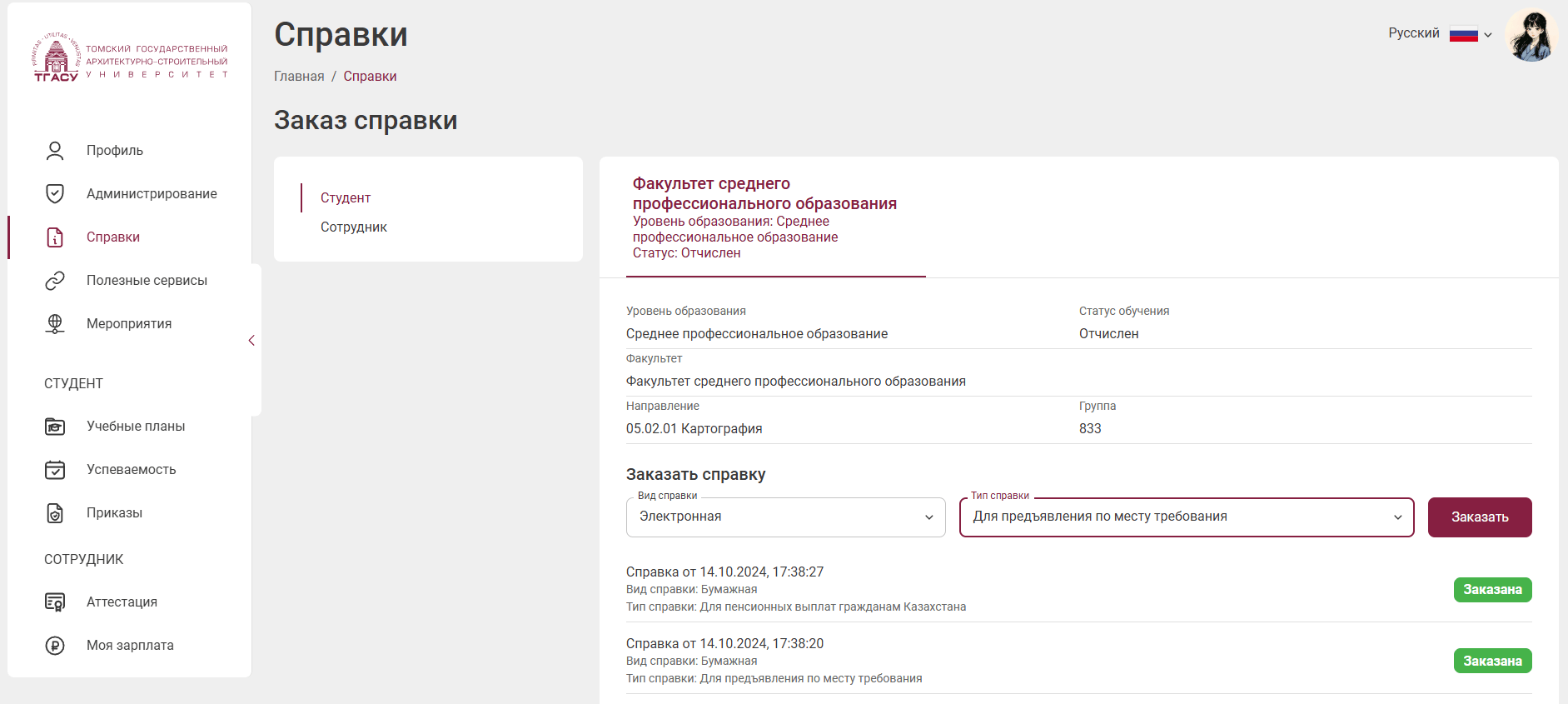This screenshot has height=704, width=1568.
Task: Click the ТГАСУ university logo
Action: click(130, 57)
